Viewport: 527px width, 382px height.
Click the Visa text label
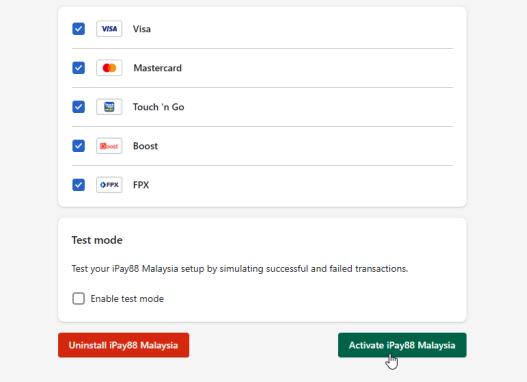pyautogui.click(x=141, y=29)
